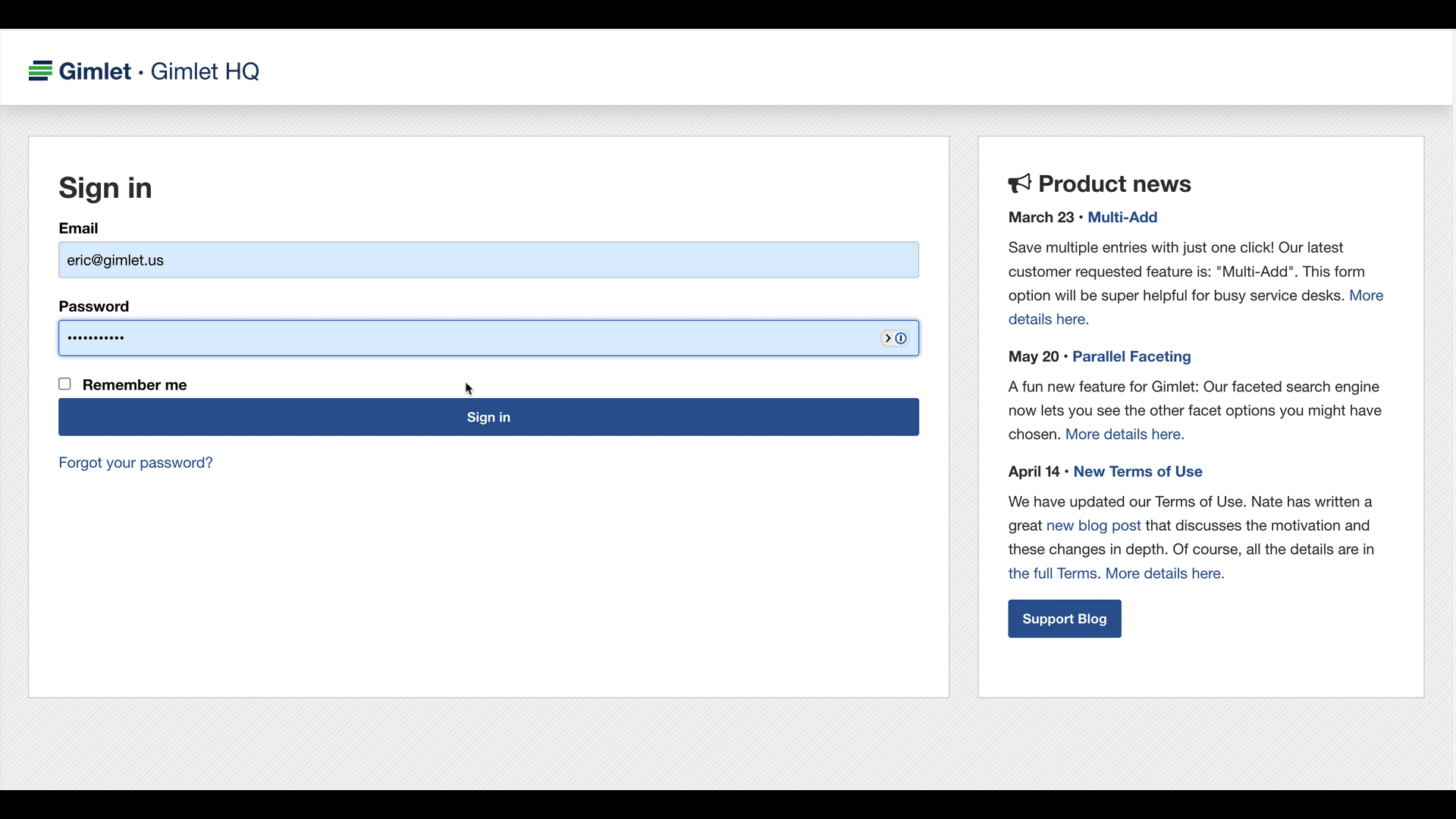Viewport: 1456px width, 819px height.
Task: Submit with the blue Sign in button
Action: pyautogui.click(x=488, y=417)
